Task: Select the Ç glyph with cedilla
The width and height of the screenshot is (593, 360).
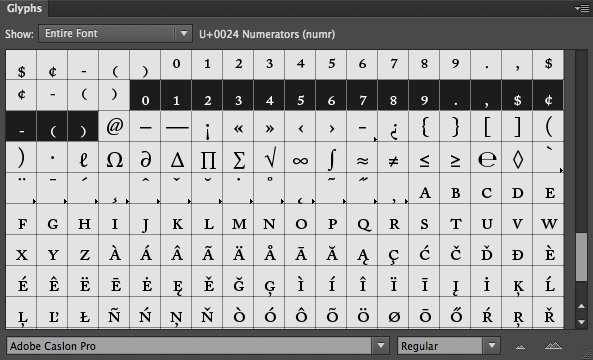Action: coord(393,250)
